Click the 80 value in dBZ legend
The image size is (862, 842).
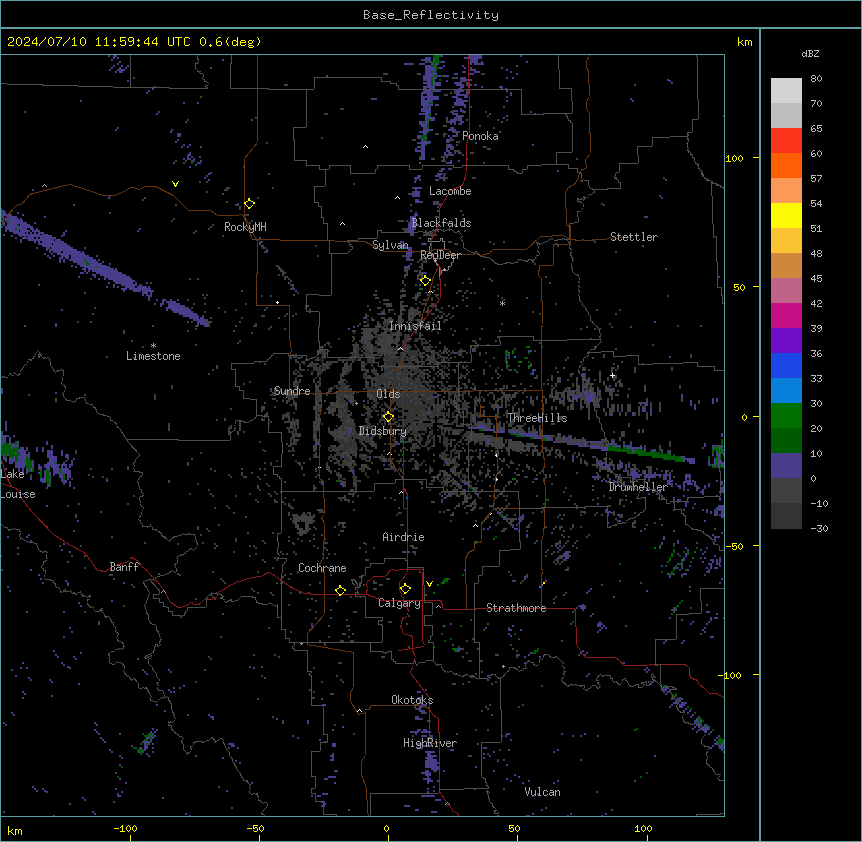[x=816, y=79]
